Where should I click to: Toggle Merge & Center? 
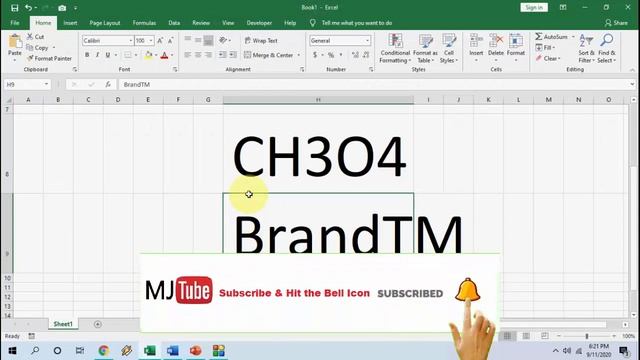point(269,55)
